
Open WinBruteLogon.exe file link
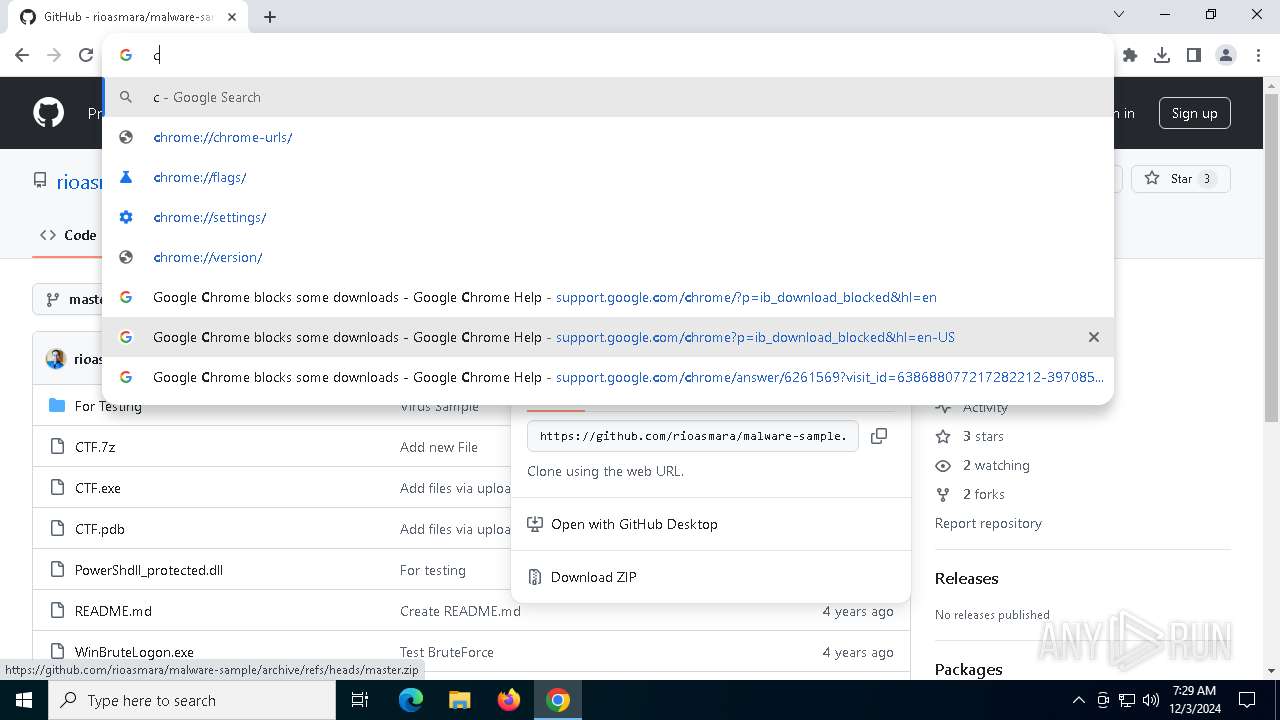pyautogui.click(x=134, y=652)
